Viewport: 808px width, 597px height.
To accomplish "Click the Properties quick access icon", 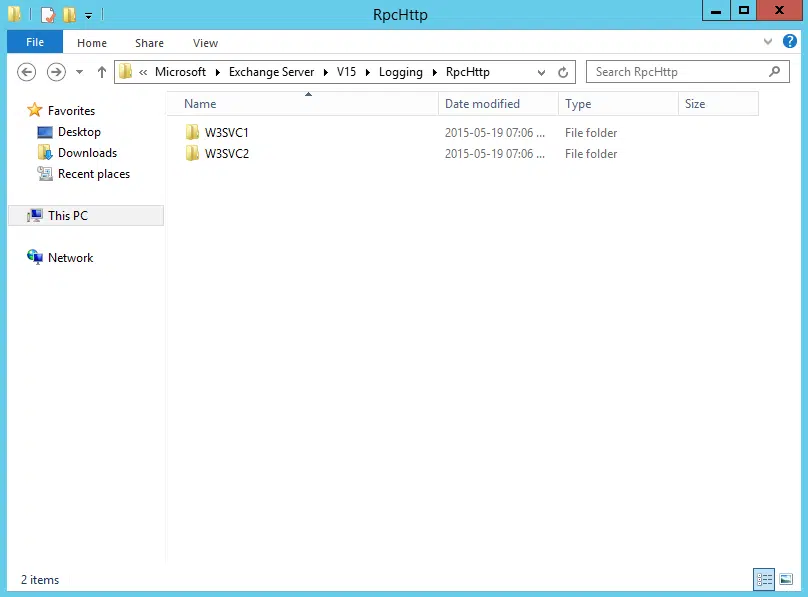I will pyautogui.click(x=47, y=14).
